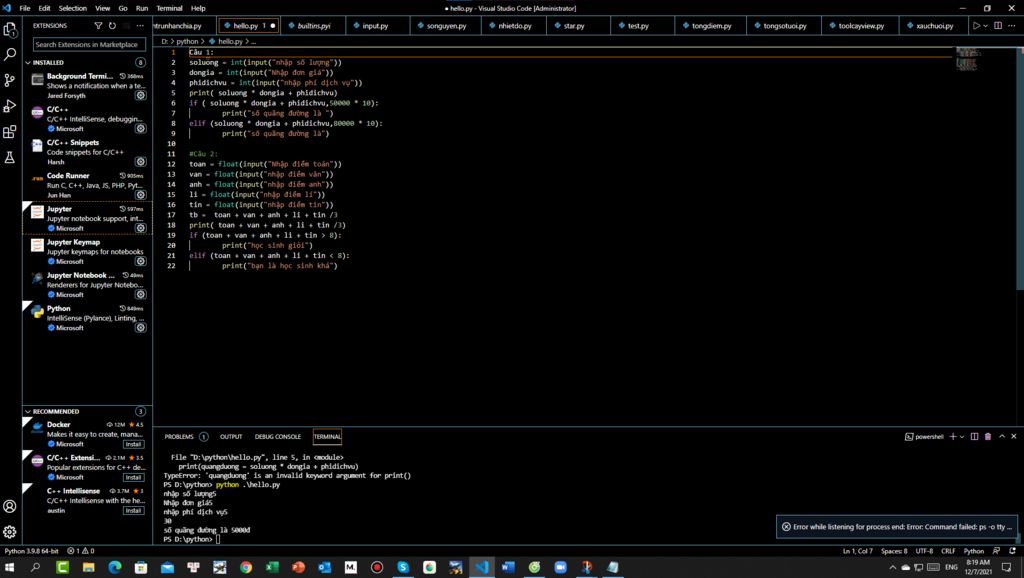Switch to the songuyen.py tab
Image resolution: width=1024 pixels, height=578 pixels.
point(446,25)
